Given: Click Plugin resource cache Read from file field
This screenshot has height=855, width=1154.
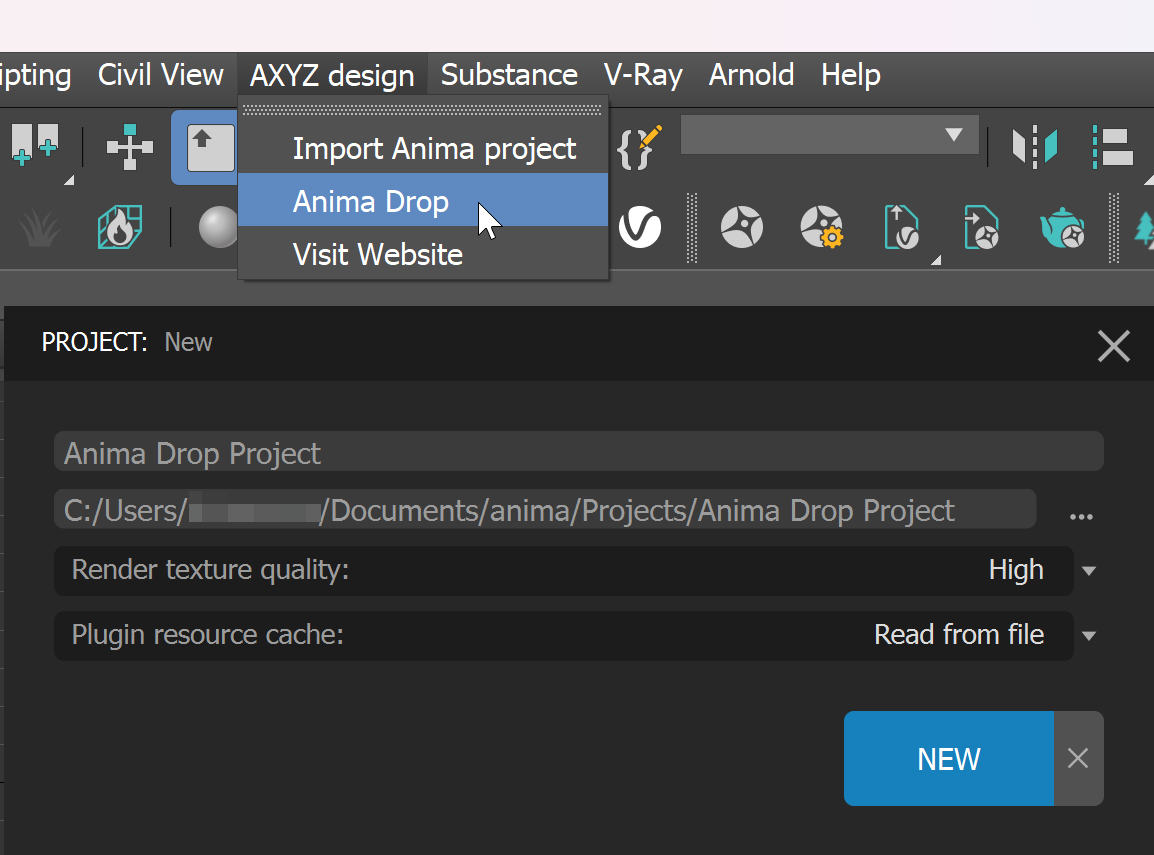Looking at the screenshot, I should pos(564,635).
